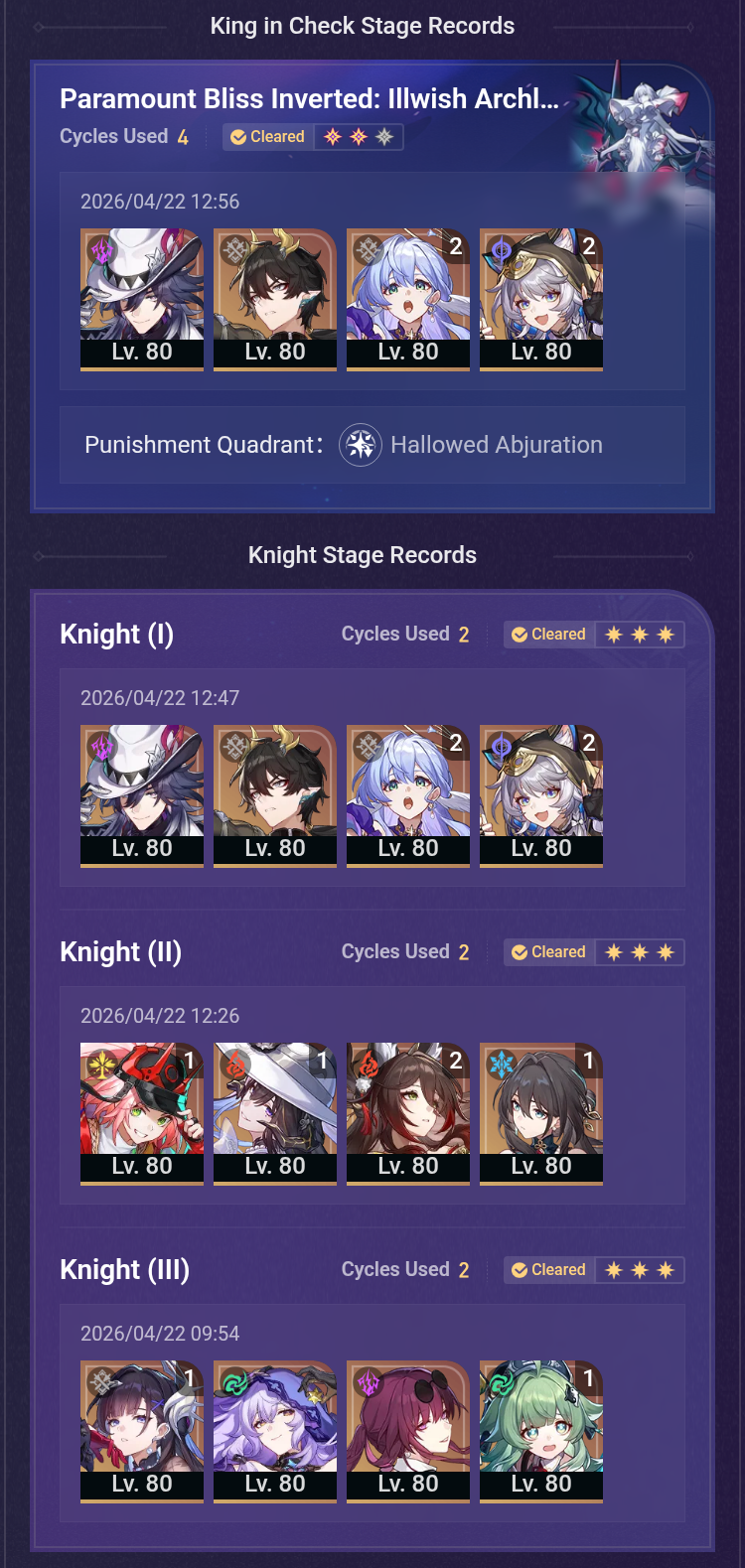Click the Cleared checkmark badge for Knight (I)

[x=549, y=635]
